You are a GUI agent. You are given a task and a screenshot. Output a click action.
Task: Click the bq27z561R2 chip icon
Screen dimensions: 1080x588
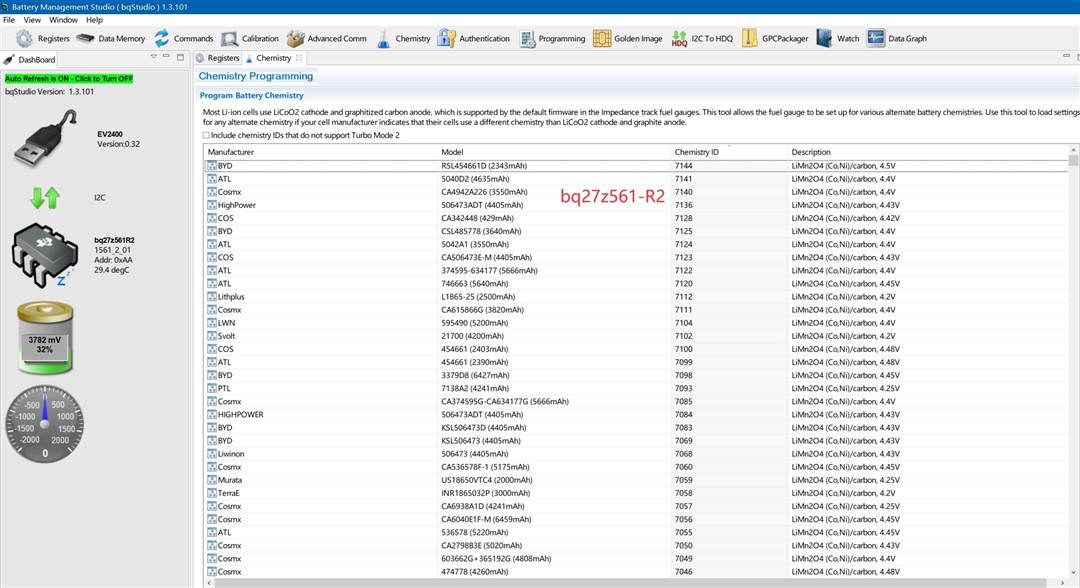tap(44, 254)
